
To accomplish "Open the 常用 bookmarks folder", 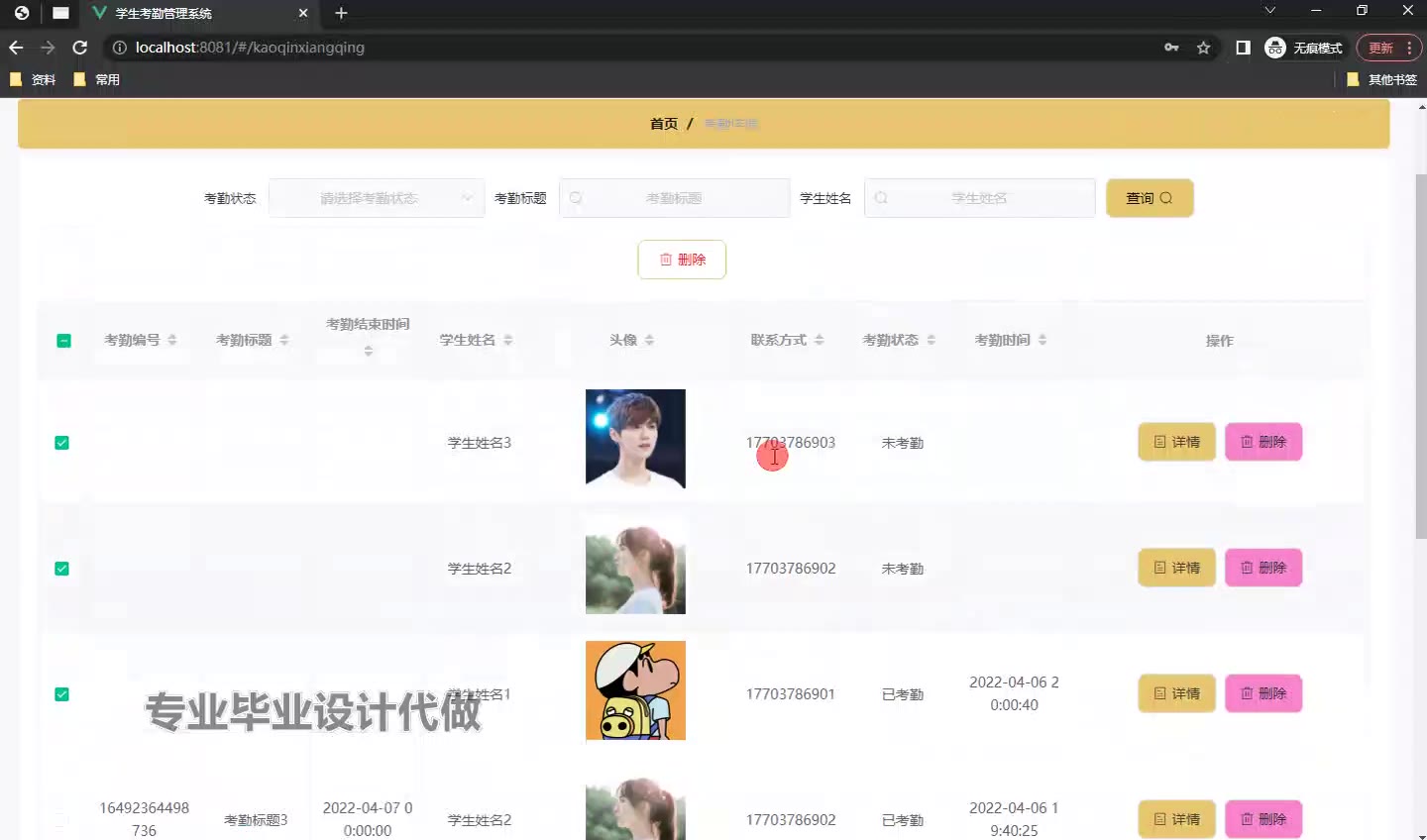I will point(97,79).
